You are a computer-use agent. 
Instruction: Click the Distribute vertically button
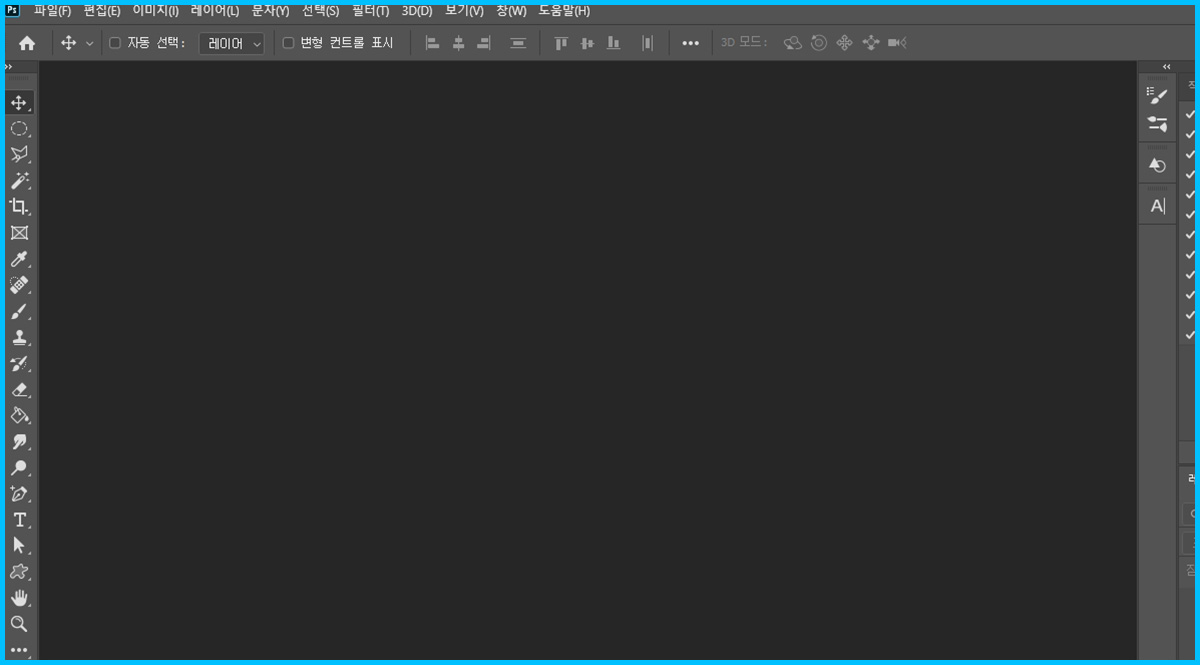[518, 43]
